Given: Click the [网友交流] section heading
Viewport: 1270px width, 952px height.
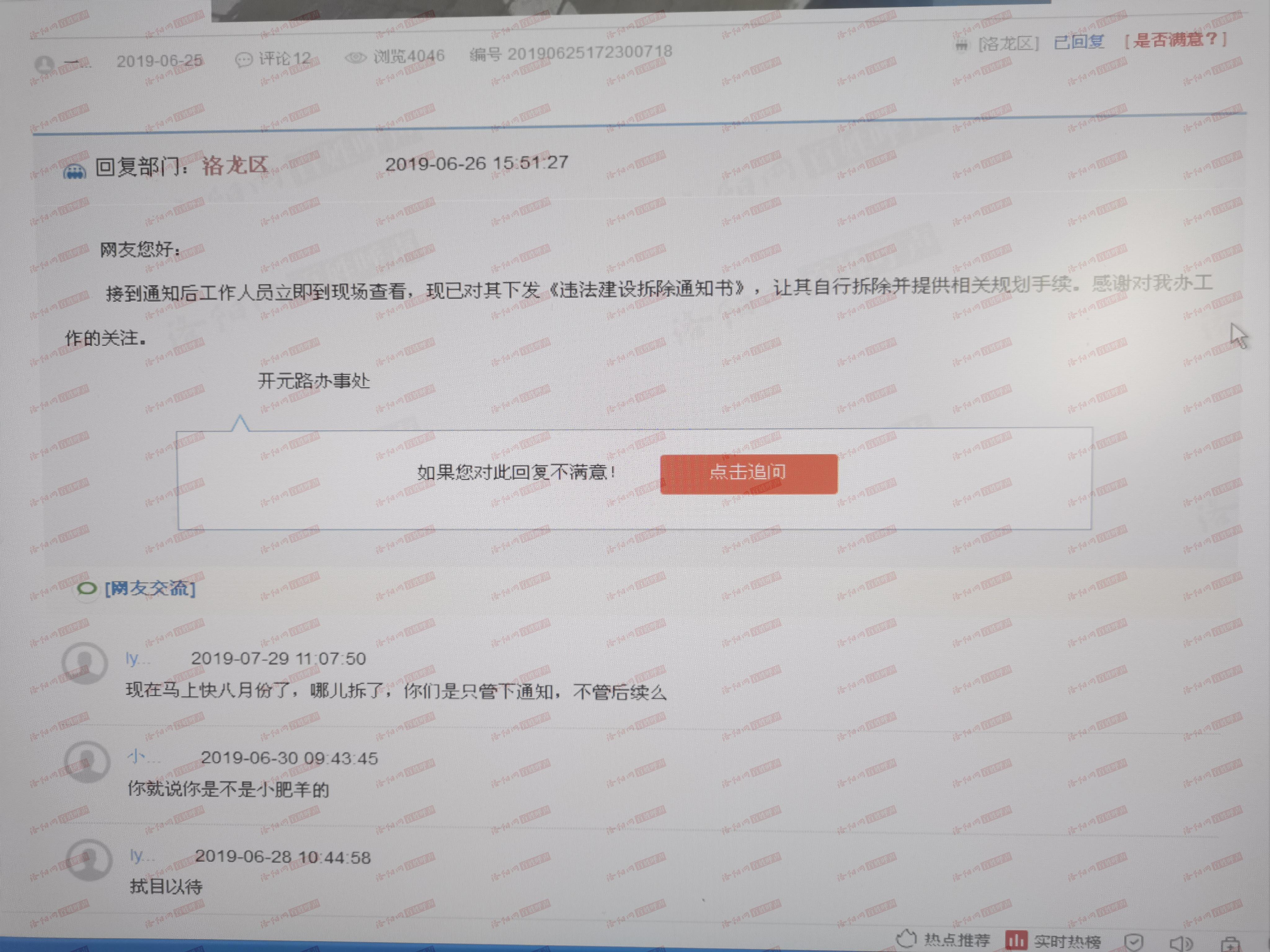Looking at the screenshot, I should 150,588.
